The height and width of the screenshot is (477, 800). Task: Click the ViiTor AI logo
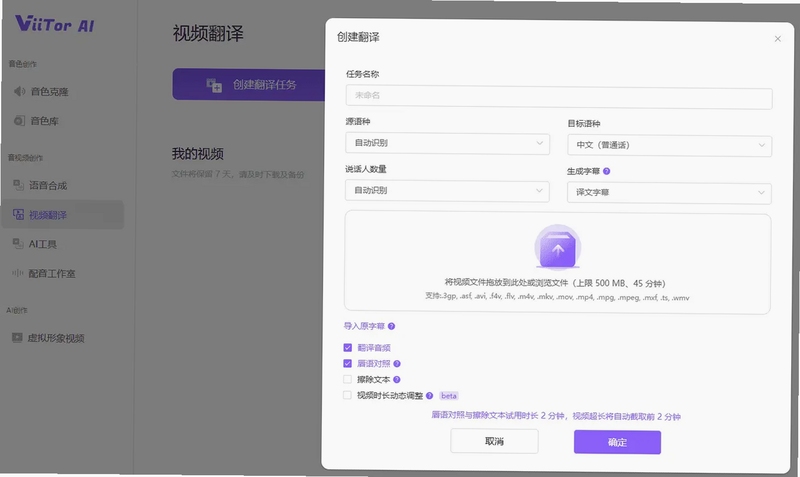pos(55,24)
